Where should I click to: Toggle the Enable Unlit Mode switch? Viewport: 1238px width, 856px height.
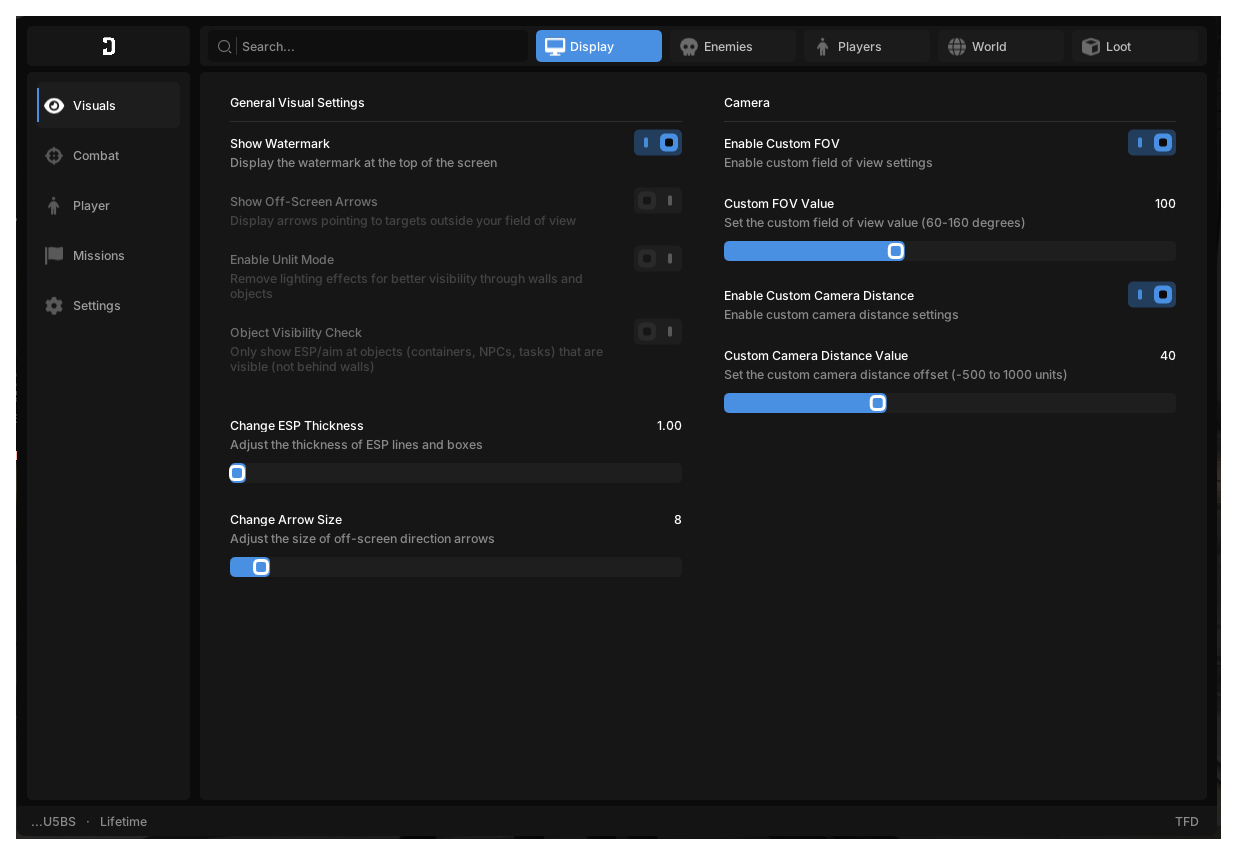pyautogui.click(x=658, y=259)
